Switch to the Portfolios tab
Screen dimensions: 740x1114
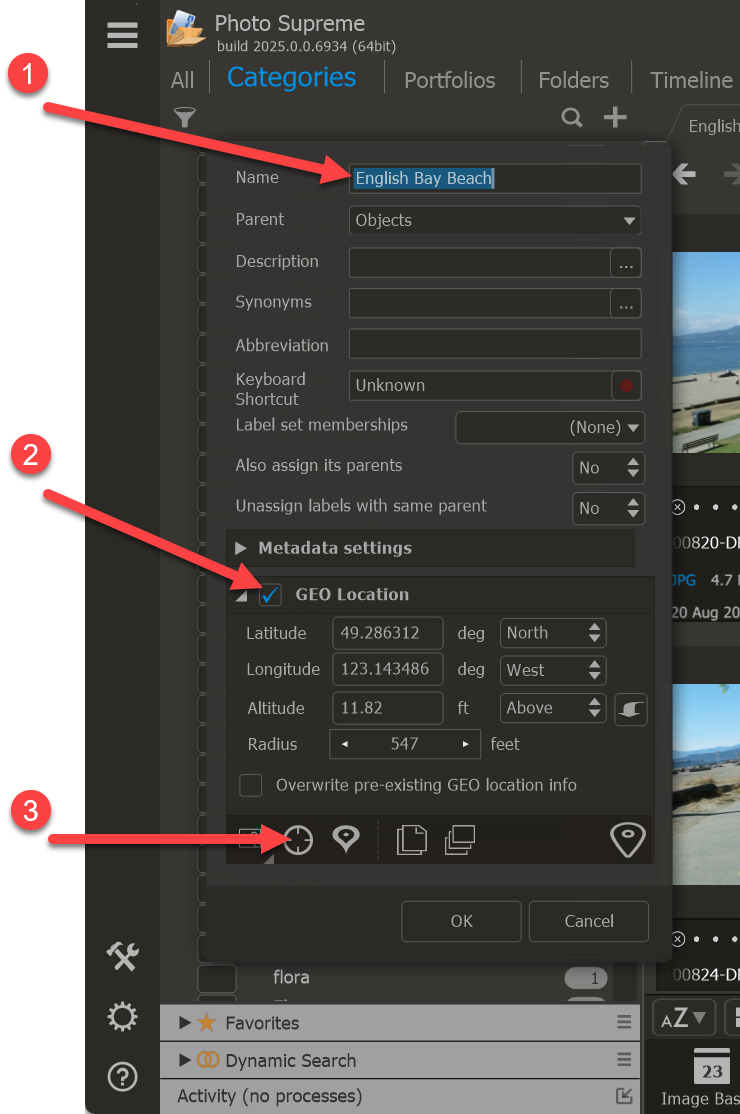[x=450, y=80]
